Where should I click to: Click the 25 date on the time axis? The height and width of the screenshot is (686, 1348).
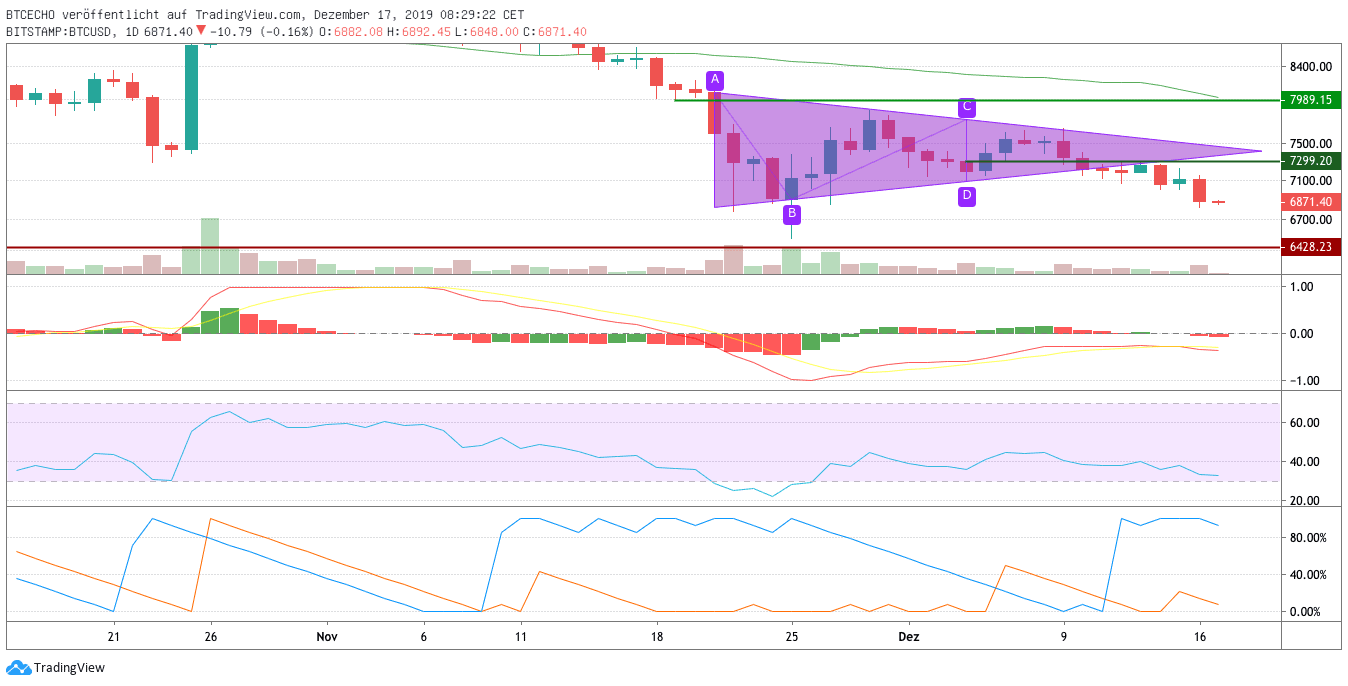[792, 636]
